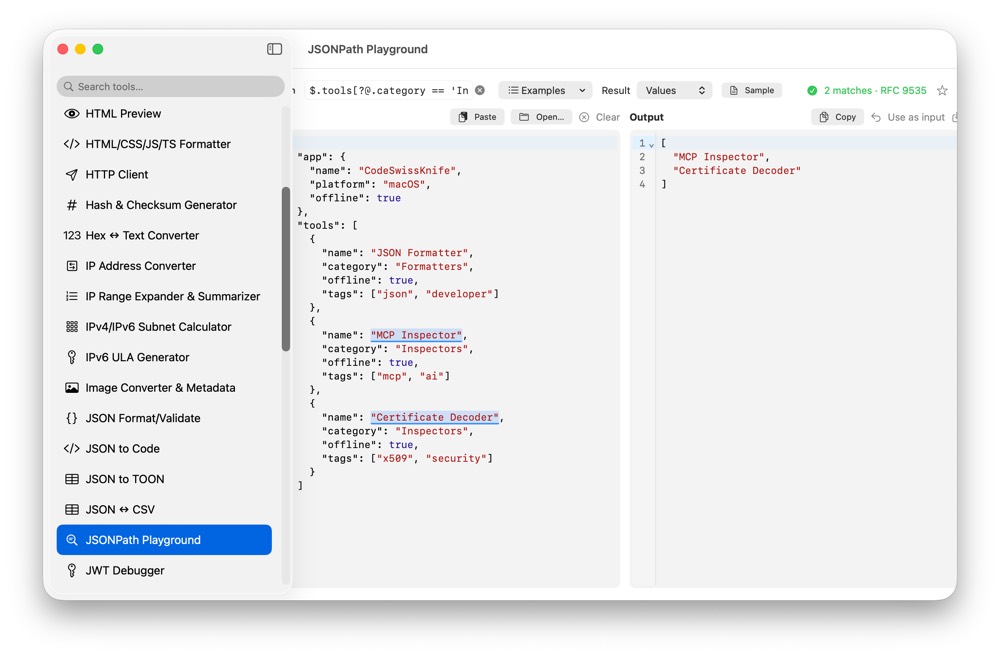
Task: Toggle the sidebar panel icon
Action: (274, 49)
